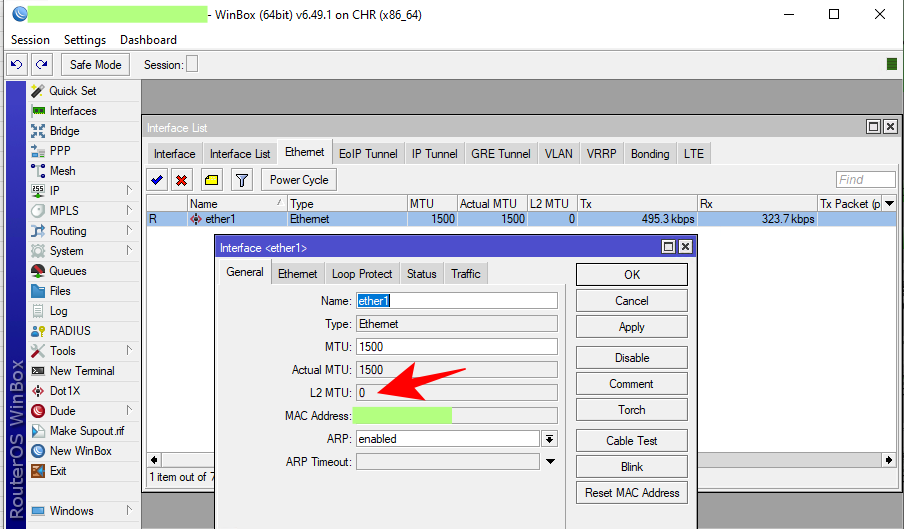Open the Dot1X sidebar entry
The height and width of the screenshot is (529, 904).
tap(65, 391)
